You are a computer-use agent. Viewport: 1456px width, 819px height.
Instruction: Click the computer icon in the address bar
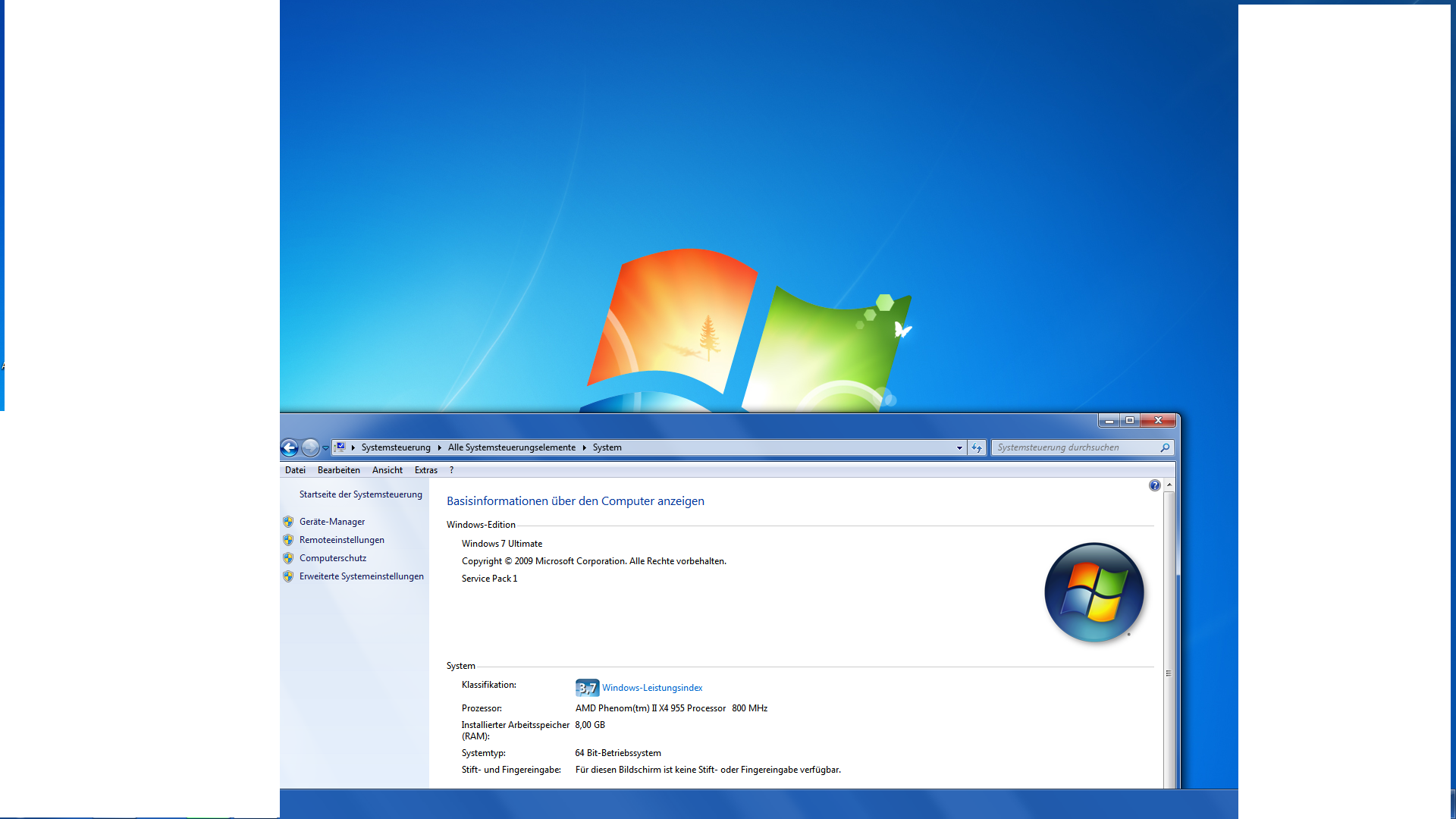(340, 447)
